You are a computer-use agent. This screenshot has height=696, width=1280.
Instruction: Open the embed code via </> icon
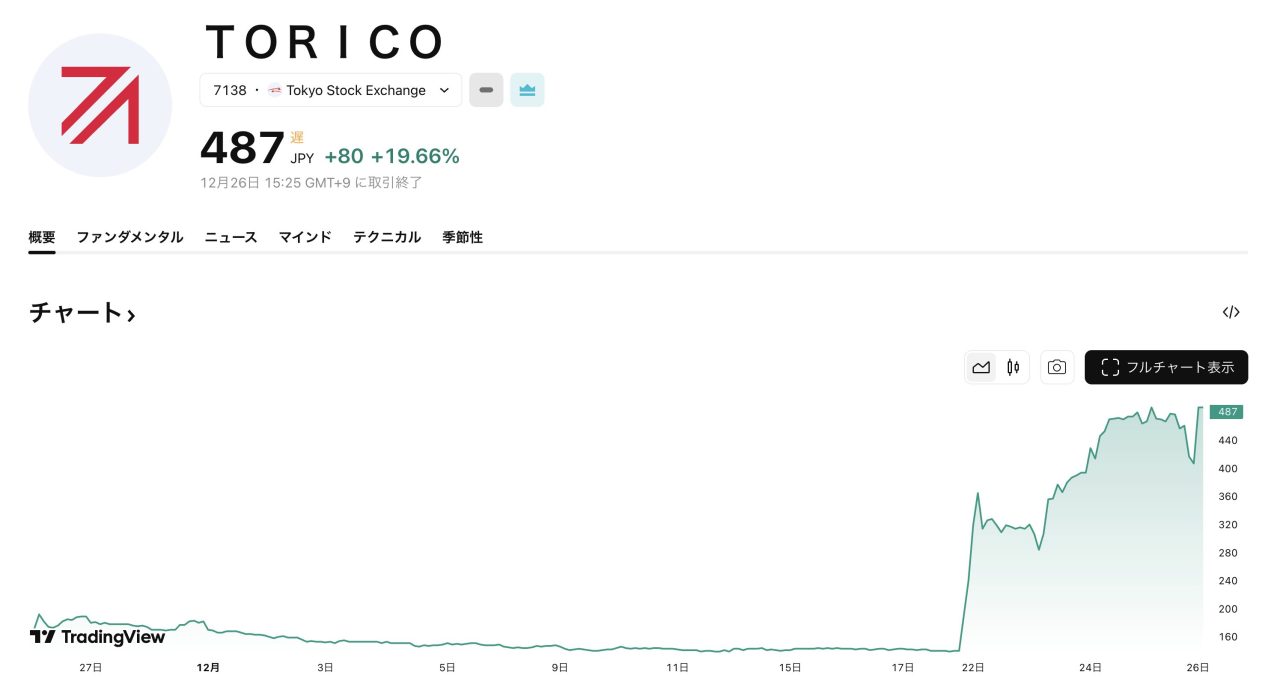click(x=1231, y=311)
